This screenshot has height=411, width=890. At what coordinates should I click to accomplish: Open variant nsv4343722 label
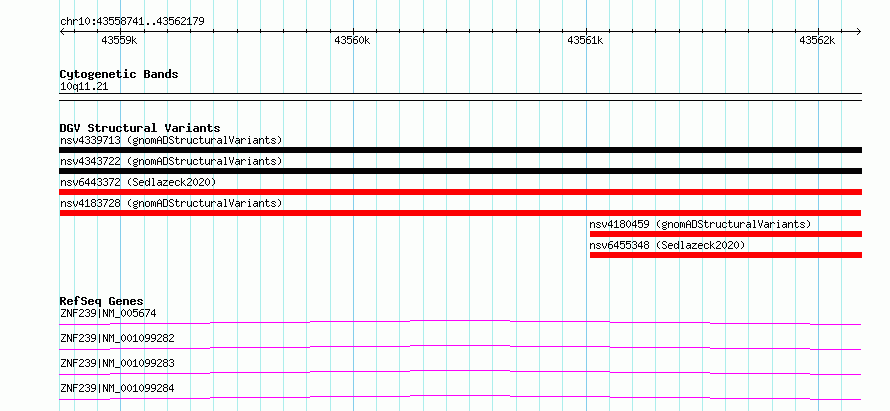[171, 161]
